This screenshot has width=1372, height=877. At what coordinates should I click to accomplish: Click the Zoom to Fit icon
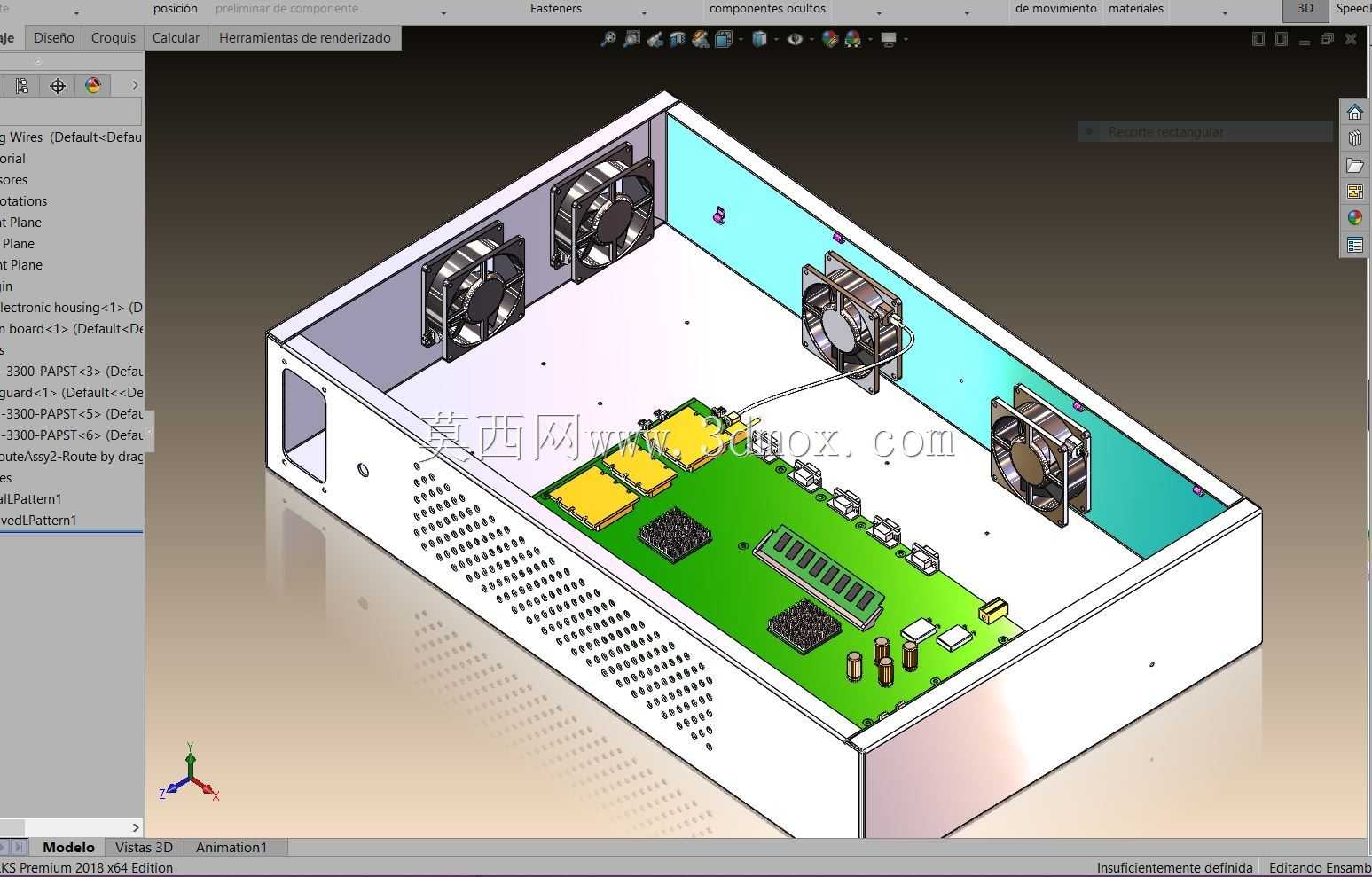[608, 39]
